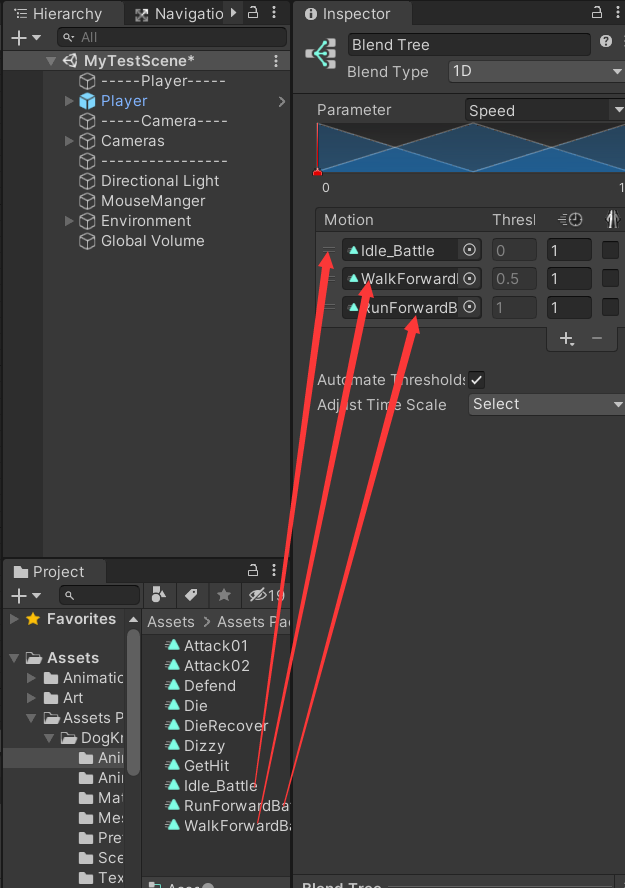
Task: Remove a motion with the minus button
Action: (598, 339)
